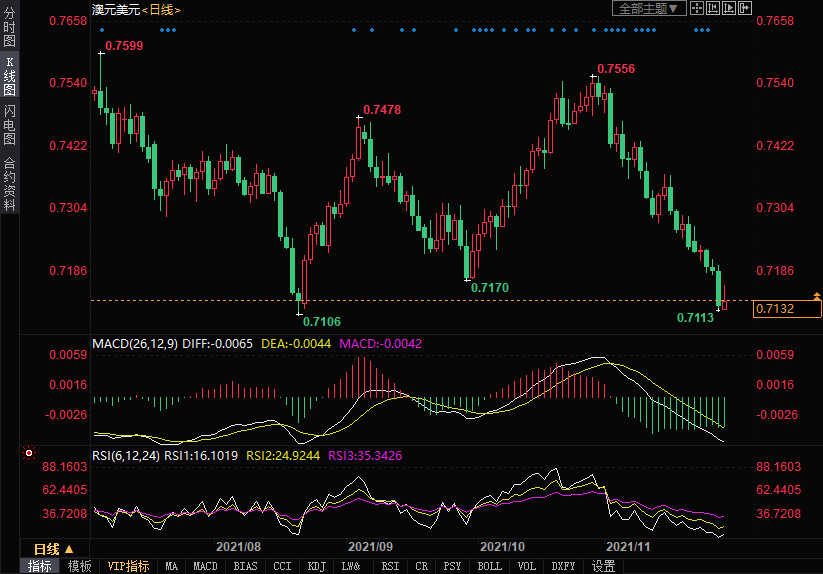
Task: Click the <日线> period label in chart title
Action: click(x=160, y=9)
